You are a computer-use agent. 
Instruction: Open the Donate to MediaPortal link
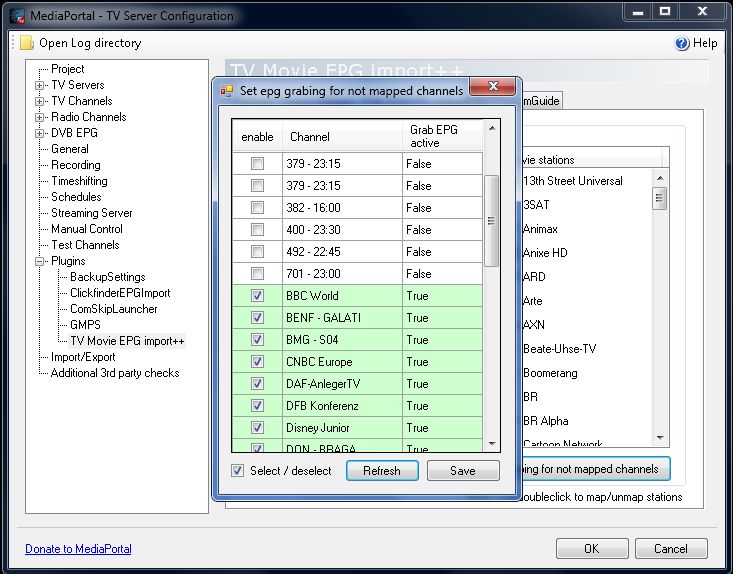point(78,549)
